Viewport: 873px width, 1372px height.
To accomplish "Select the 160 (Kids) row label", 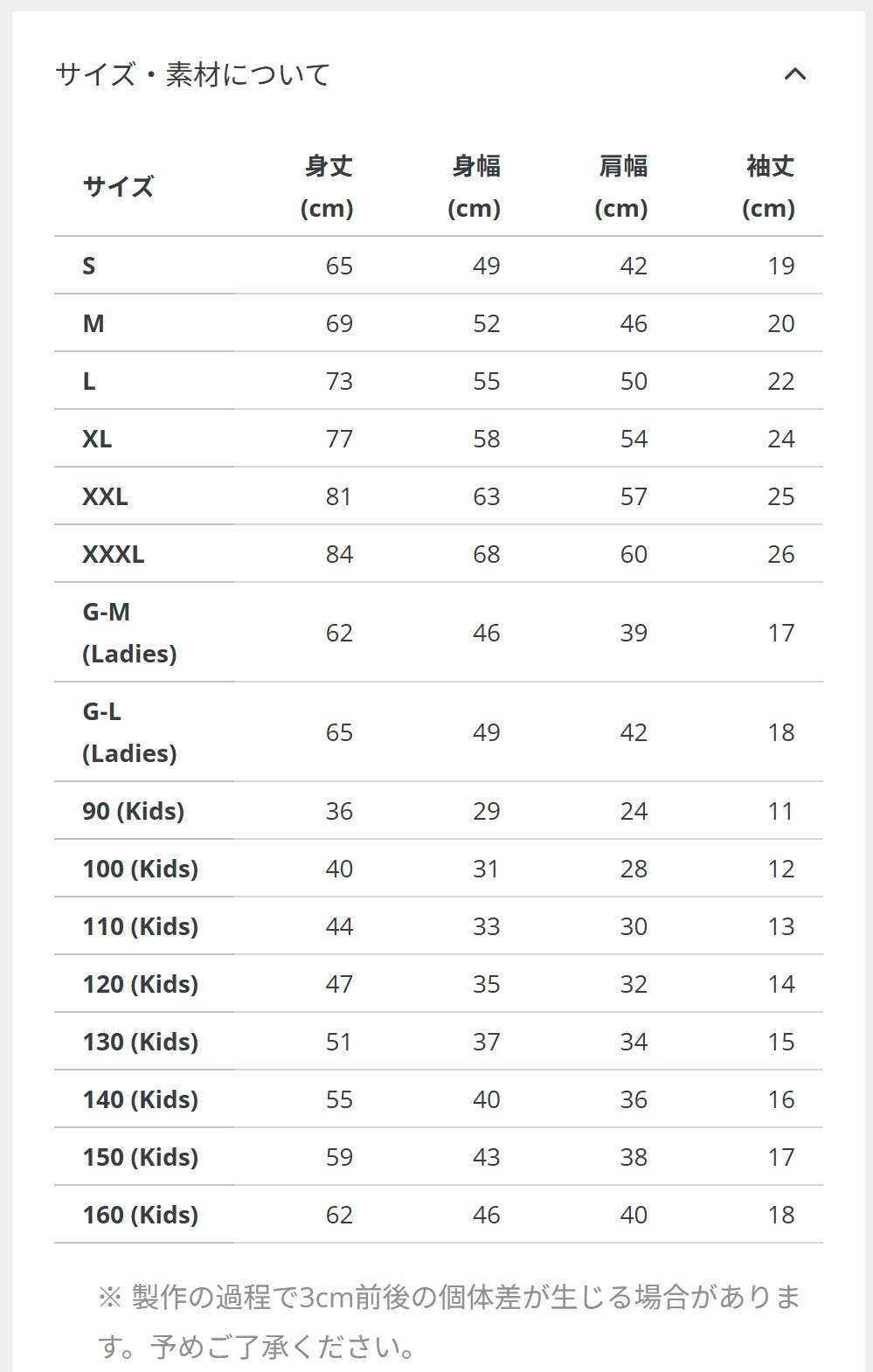I will [141, 1215].
